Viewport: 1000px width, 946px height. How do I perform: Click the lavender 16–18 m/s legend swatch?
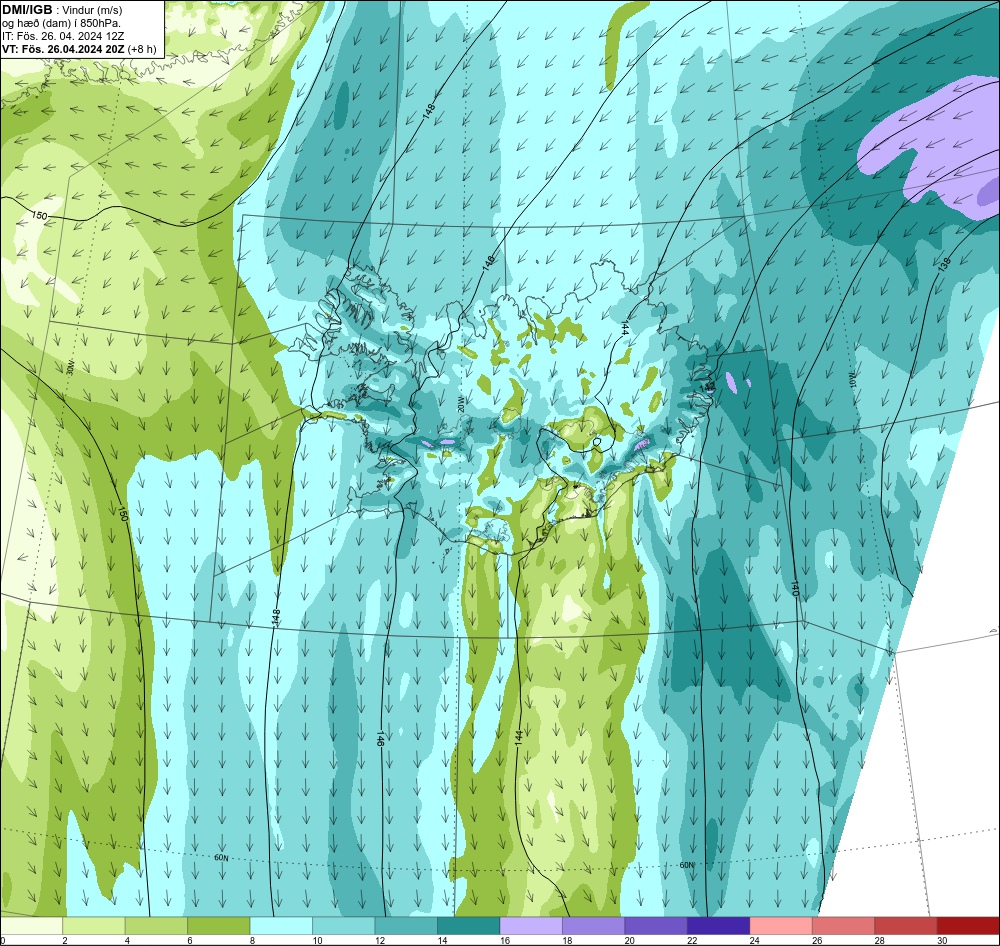(x=531, y=926)
